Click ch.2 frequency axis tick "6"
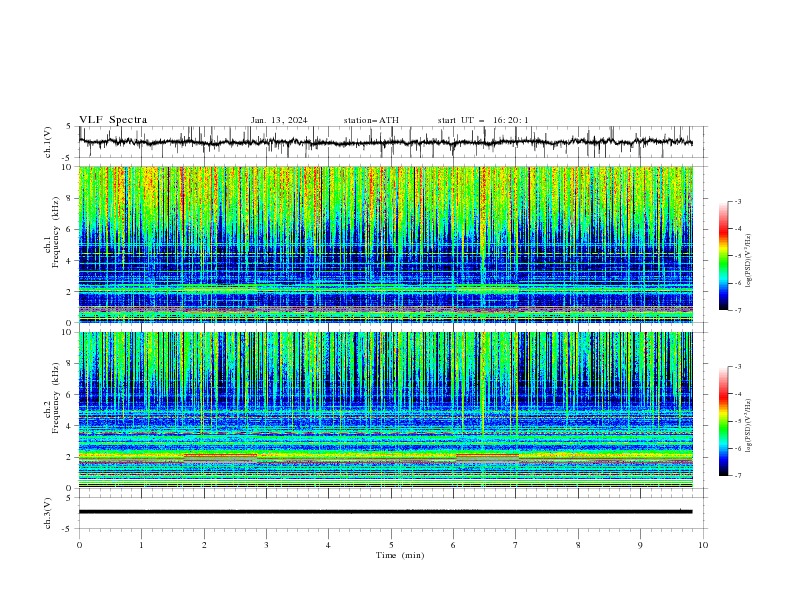Image resolution: width=792 pixels, height=612 pixels. [71, 395]
